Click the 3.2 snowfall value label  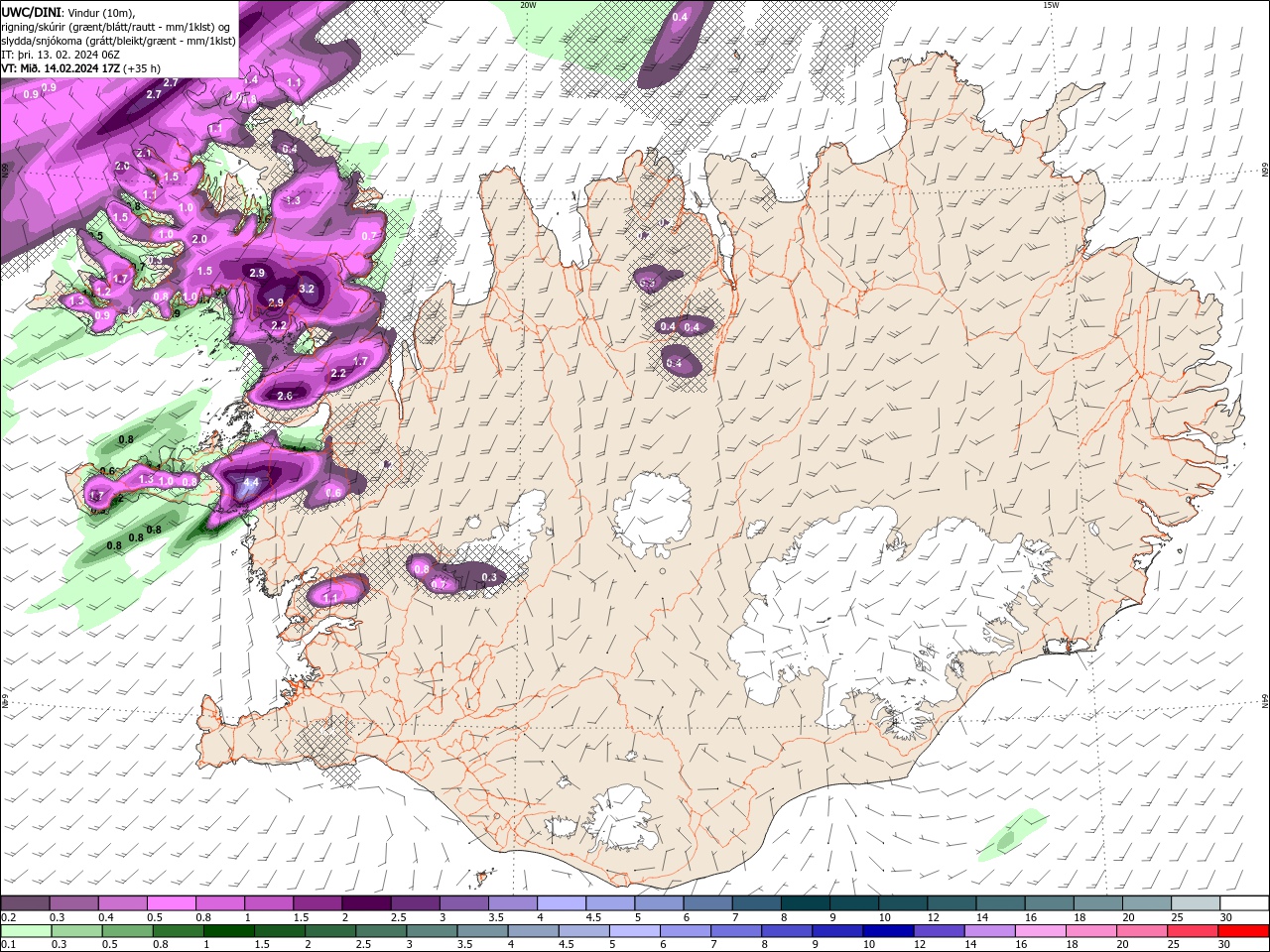pos(307,289)
